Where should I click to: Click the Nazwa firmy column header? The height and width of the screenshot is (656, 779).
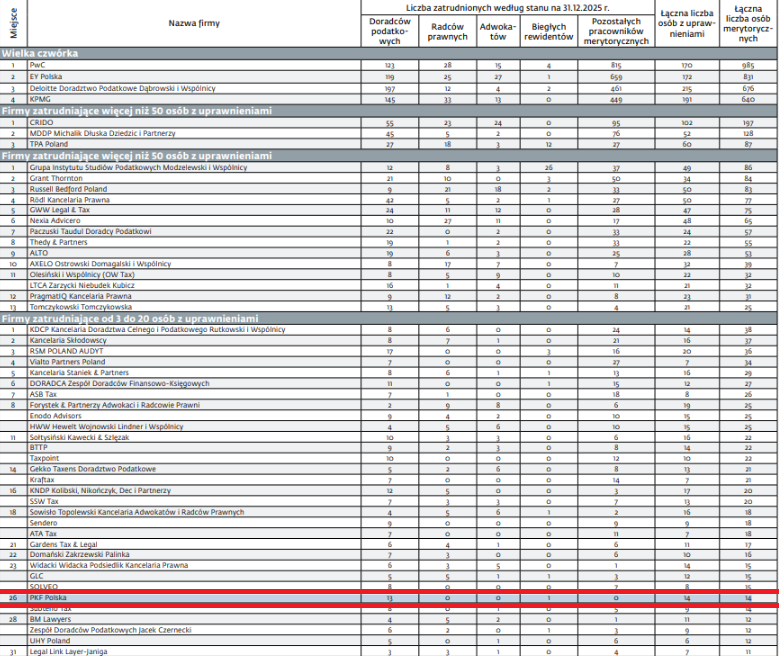195,22
